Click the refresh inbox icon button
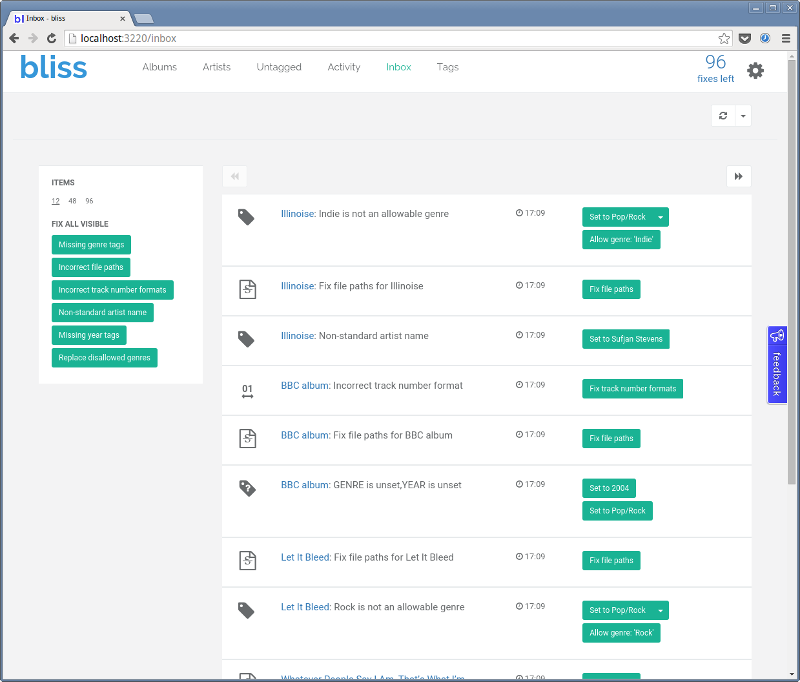 (x=723, y=116)
